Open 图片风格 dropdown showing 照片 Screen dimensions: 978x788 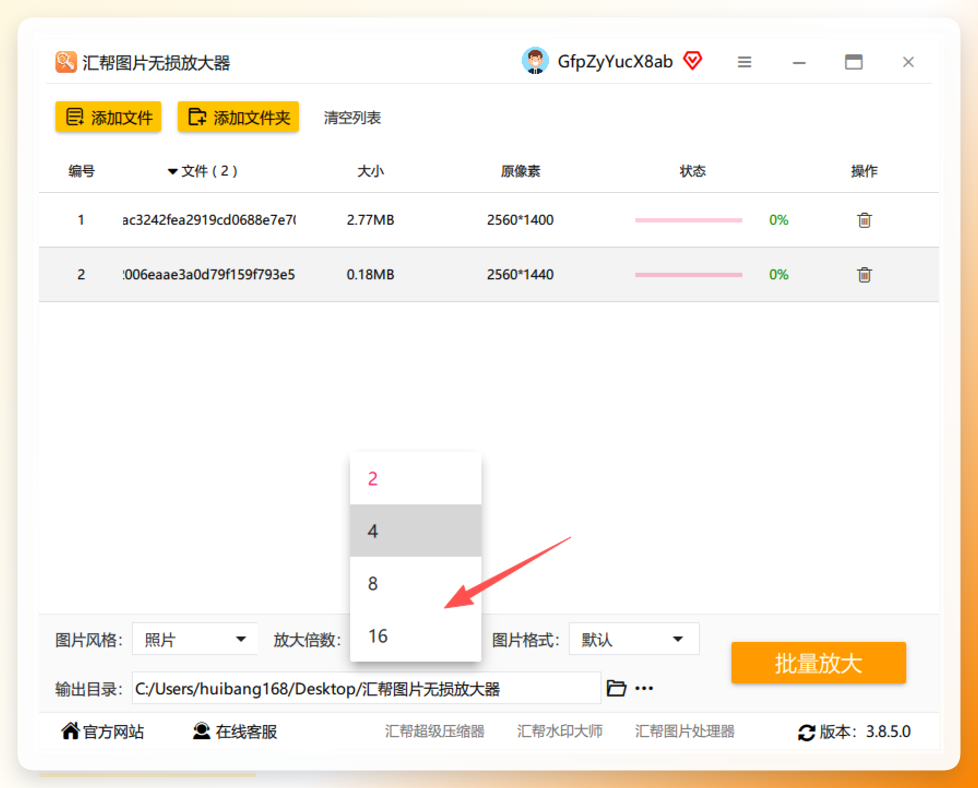click(195, 639)
